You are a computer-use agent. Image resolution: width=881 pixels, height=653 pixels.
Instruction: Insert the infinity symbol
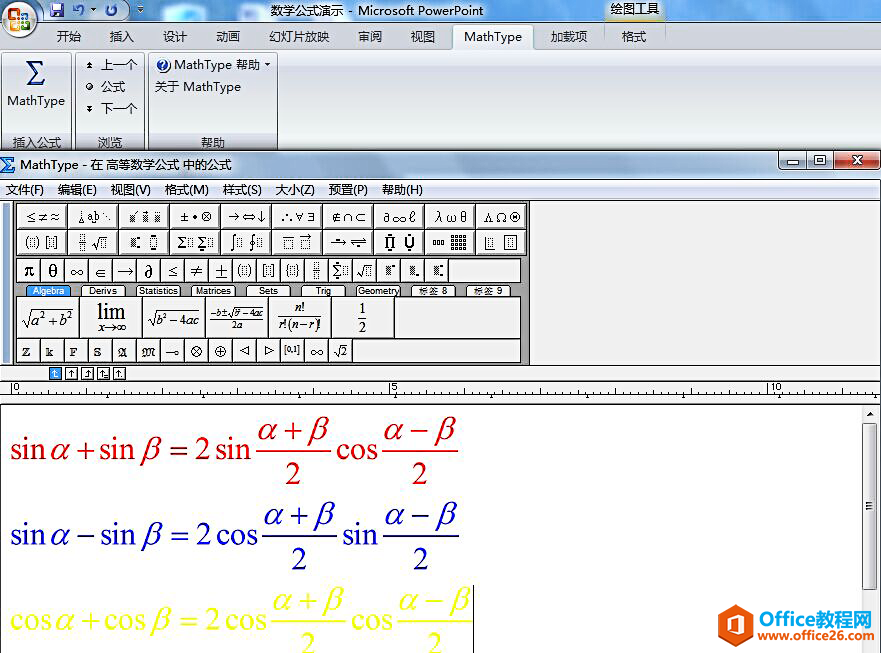(76, 270)
